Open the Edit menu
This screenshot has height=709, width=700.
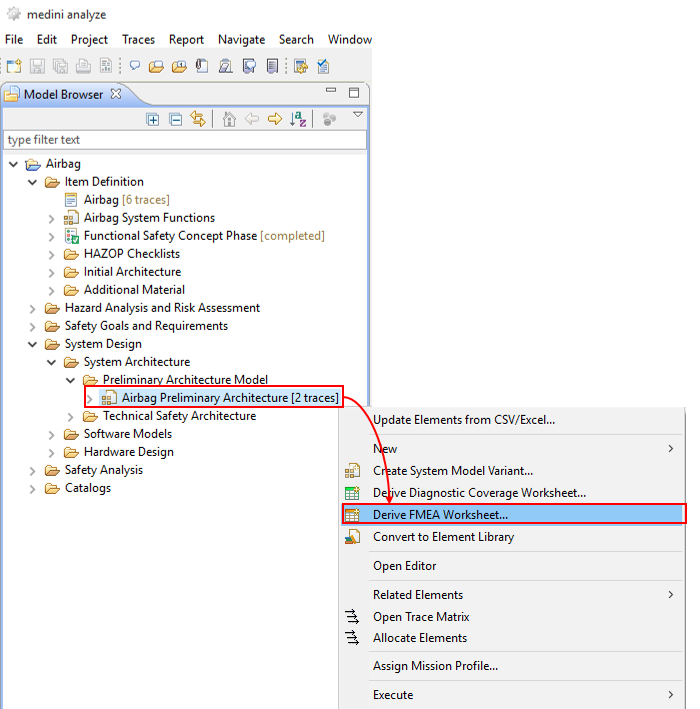(47, 40)
